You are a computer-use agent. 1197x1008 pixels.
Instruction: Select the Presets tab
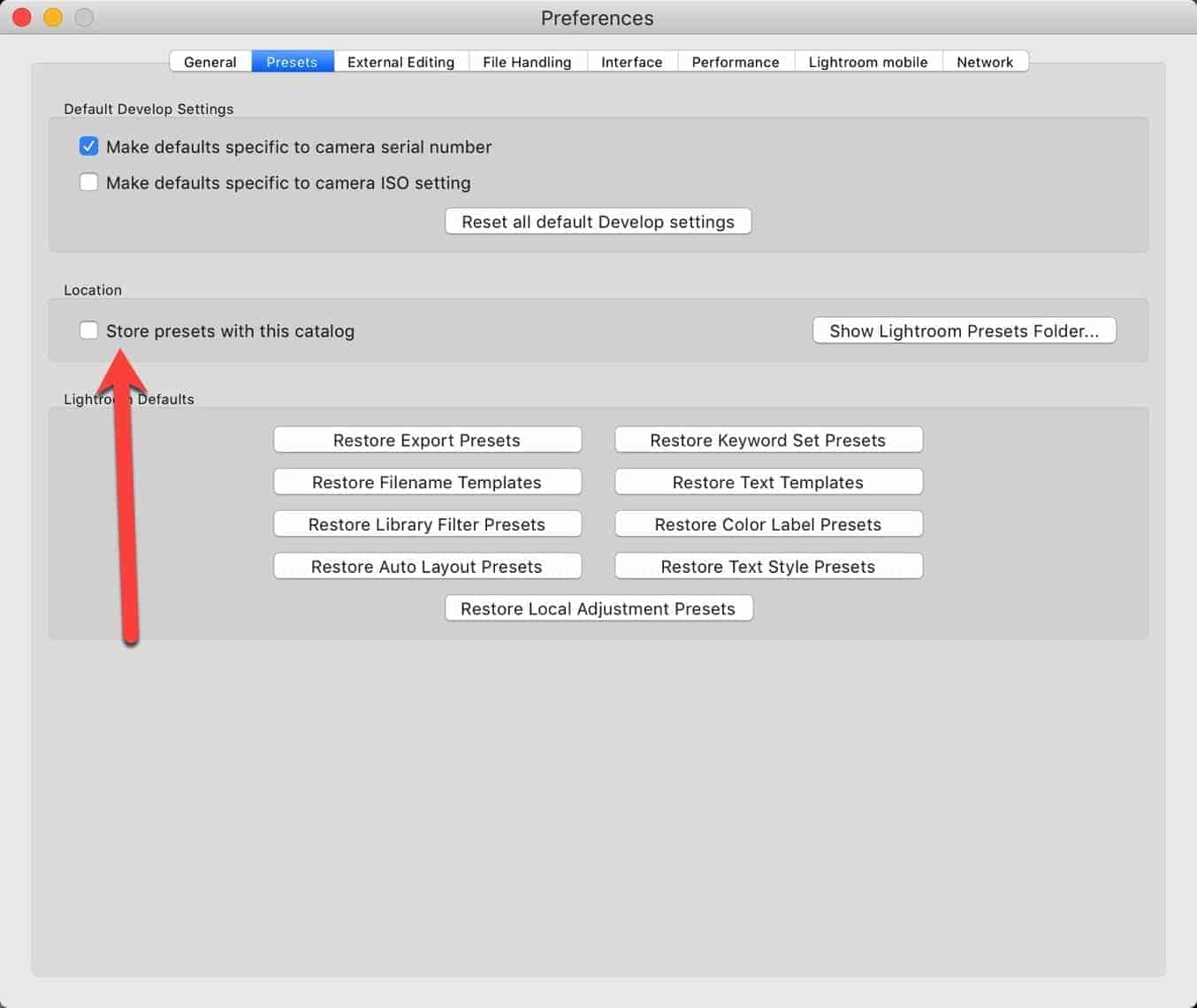coord(292,62)
